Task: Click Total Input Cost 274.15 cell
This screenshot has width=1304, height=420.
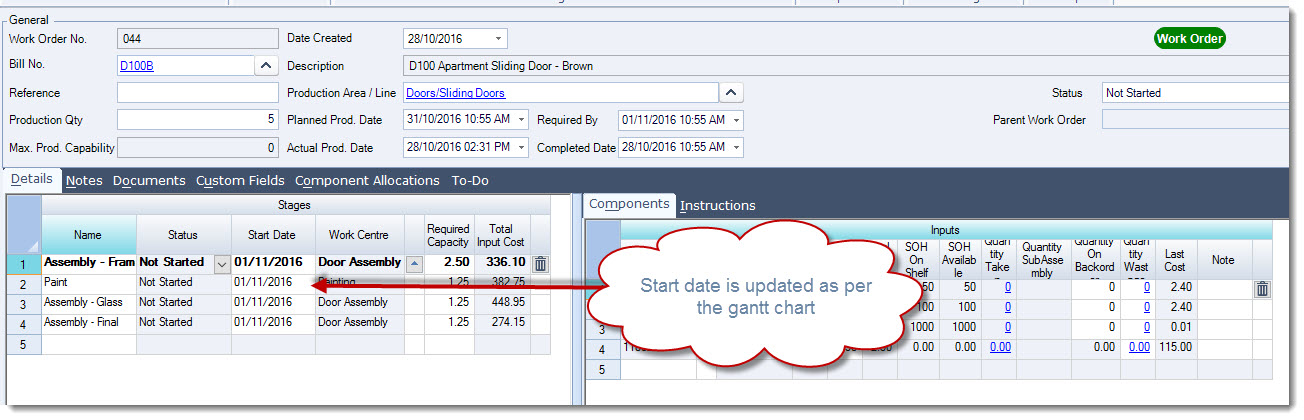Action: click(x=502, y=322)
